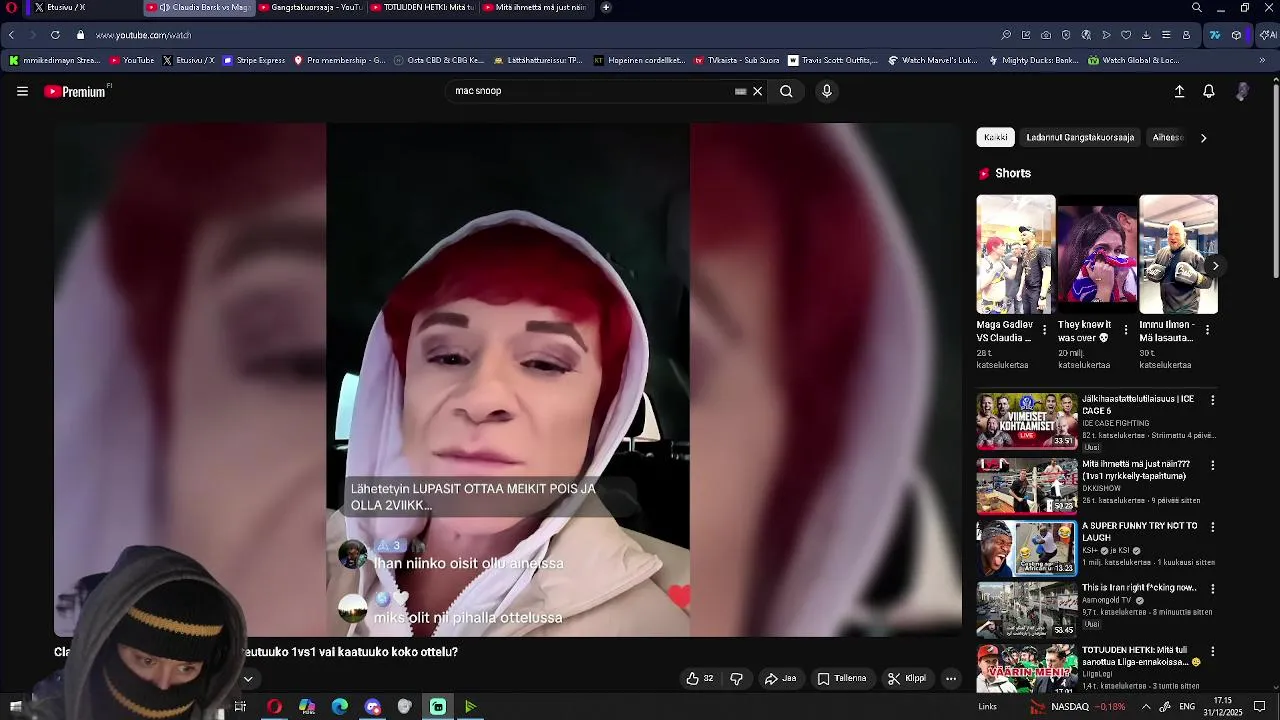Open YouTube notifications bell

[x=1208, y=91]
